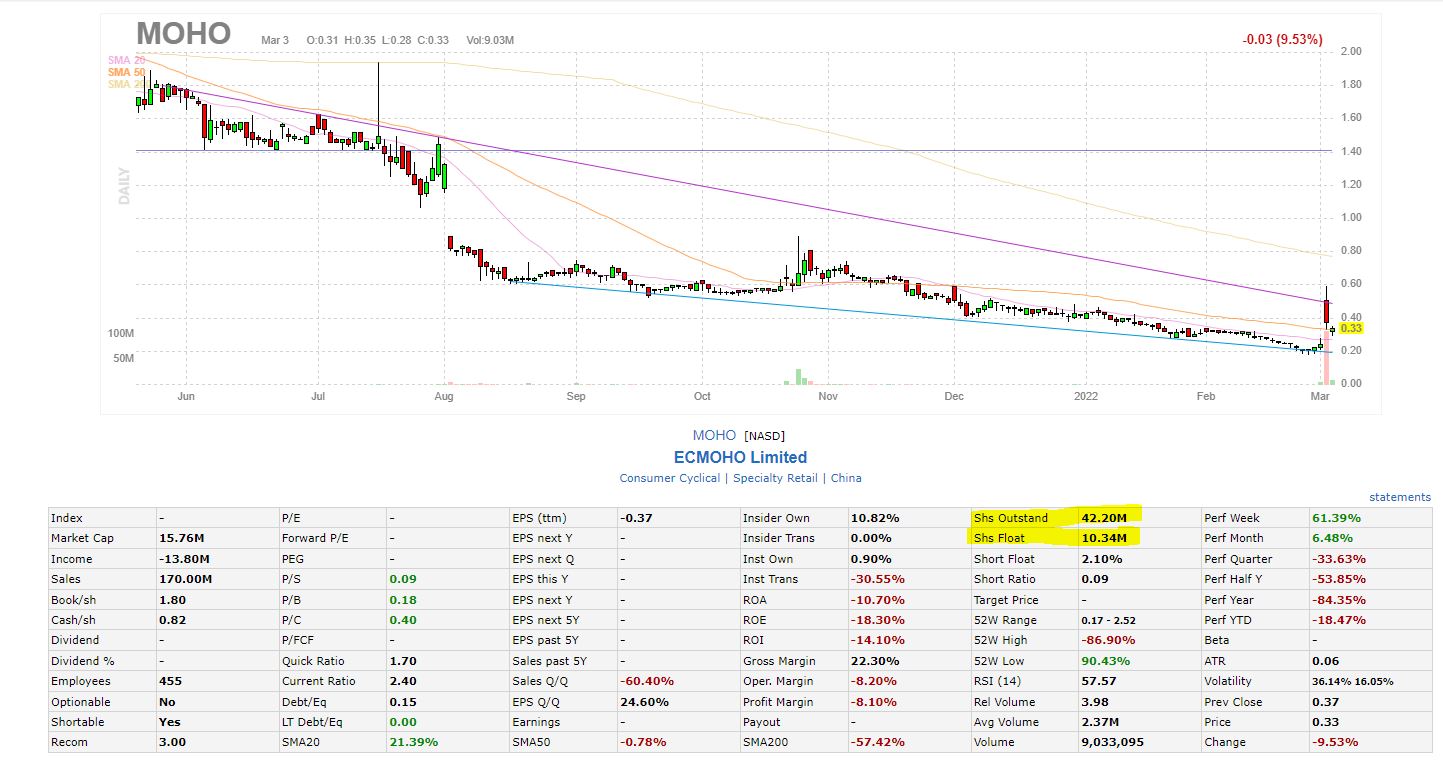Click the -57.42% SMA200 value
Viewport: 1443px width, 767px height.
(x=877, y=742)
